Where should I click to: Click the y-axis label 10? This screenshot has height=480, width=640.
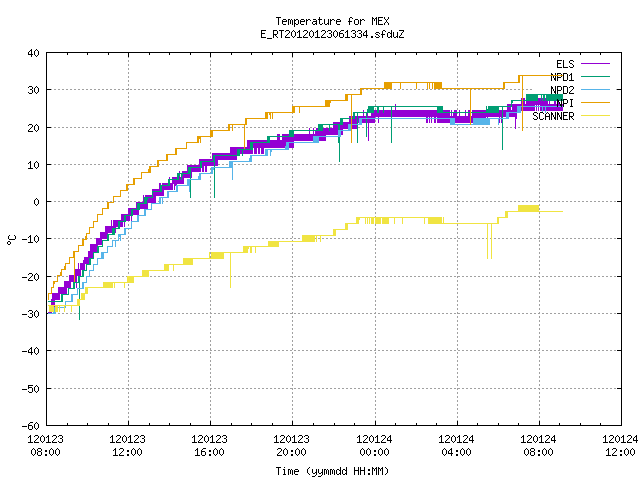click(33, 165)
